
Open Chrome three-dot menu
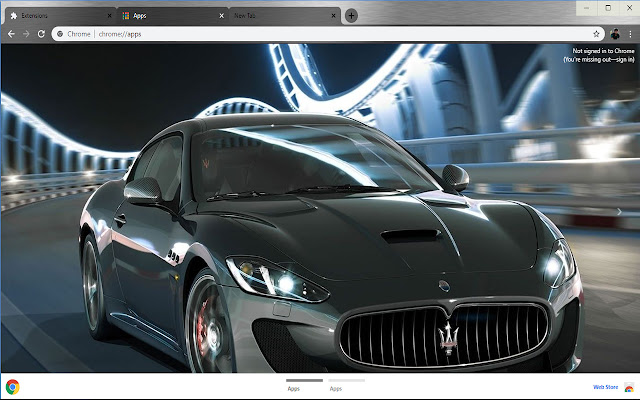point(631,34)
